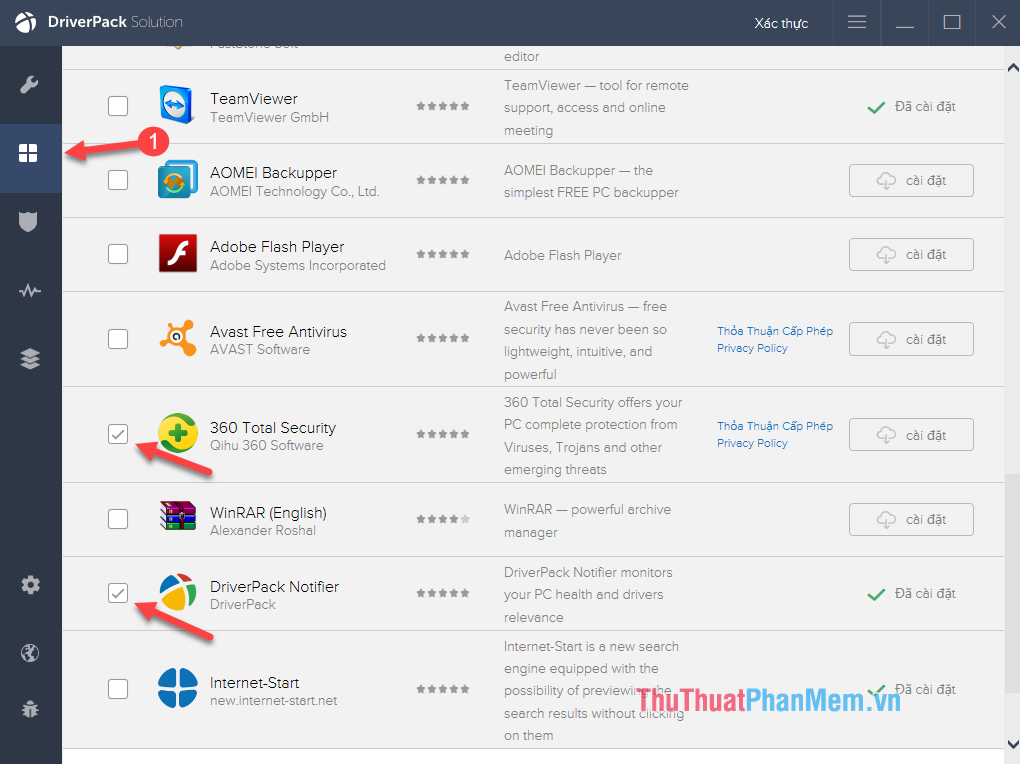This screenshot has height=764, width=1020.
Task: Uncheck the DriverPack Notifier checkbox
Action: pyautogui.click(x=118, y=593)
